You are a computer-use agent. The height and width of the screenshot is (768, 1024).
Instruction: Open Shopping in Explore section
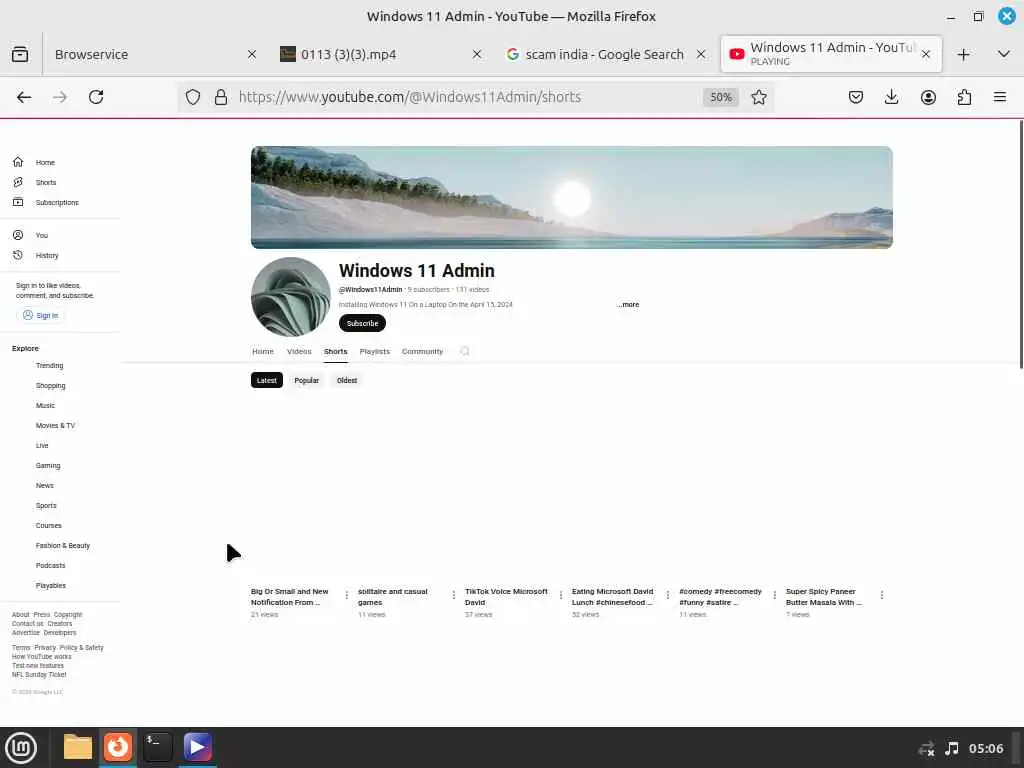50,386
